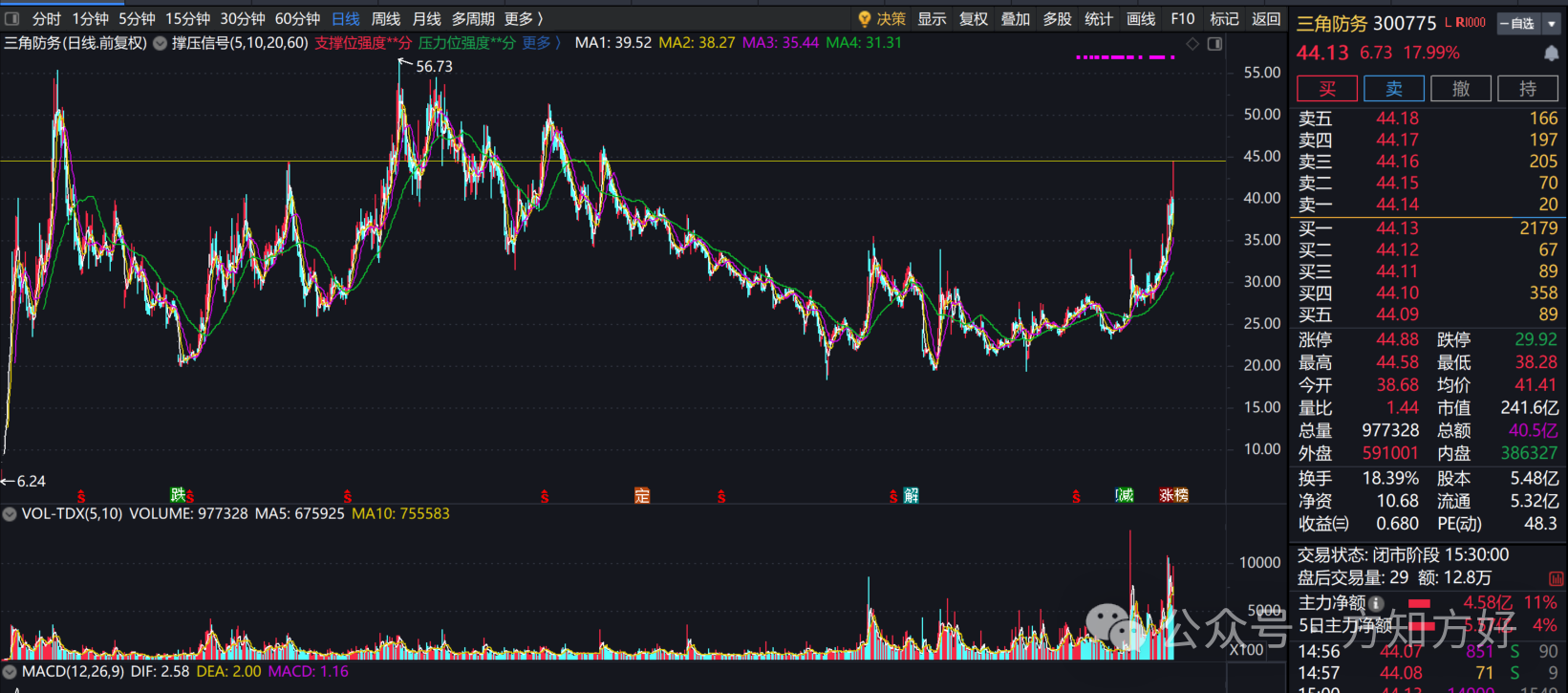The image size is (1568, 693).
Task: Click the blue 卖 sell button
Action: pos(1394,89)
